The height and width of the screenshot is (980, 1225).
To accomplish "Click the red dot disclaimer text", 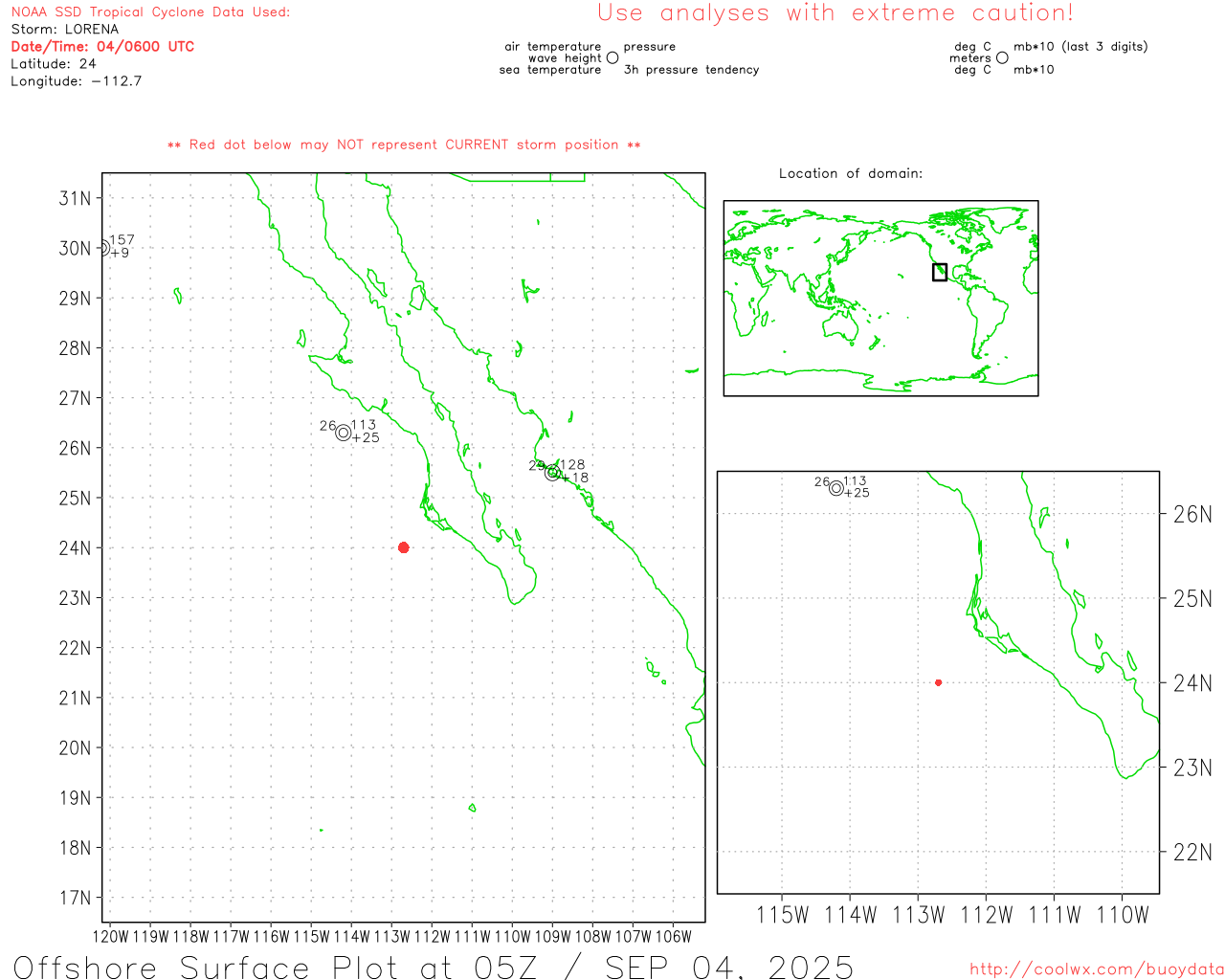I will point(404,145).
